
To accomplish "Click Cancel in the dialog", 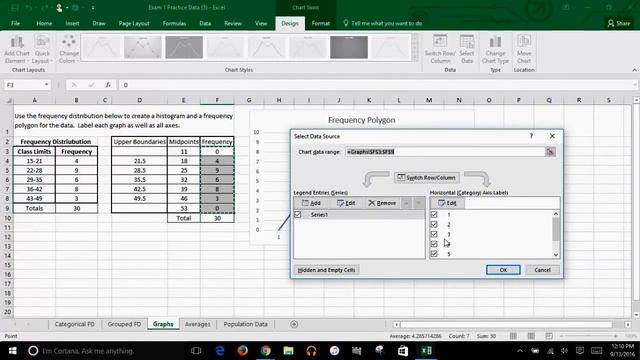I will [x=542, y=270].
